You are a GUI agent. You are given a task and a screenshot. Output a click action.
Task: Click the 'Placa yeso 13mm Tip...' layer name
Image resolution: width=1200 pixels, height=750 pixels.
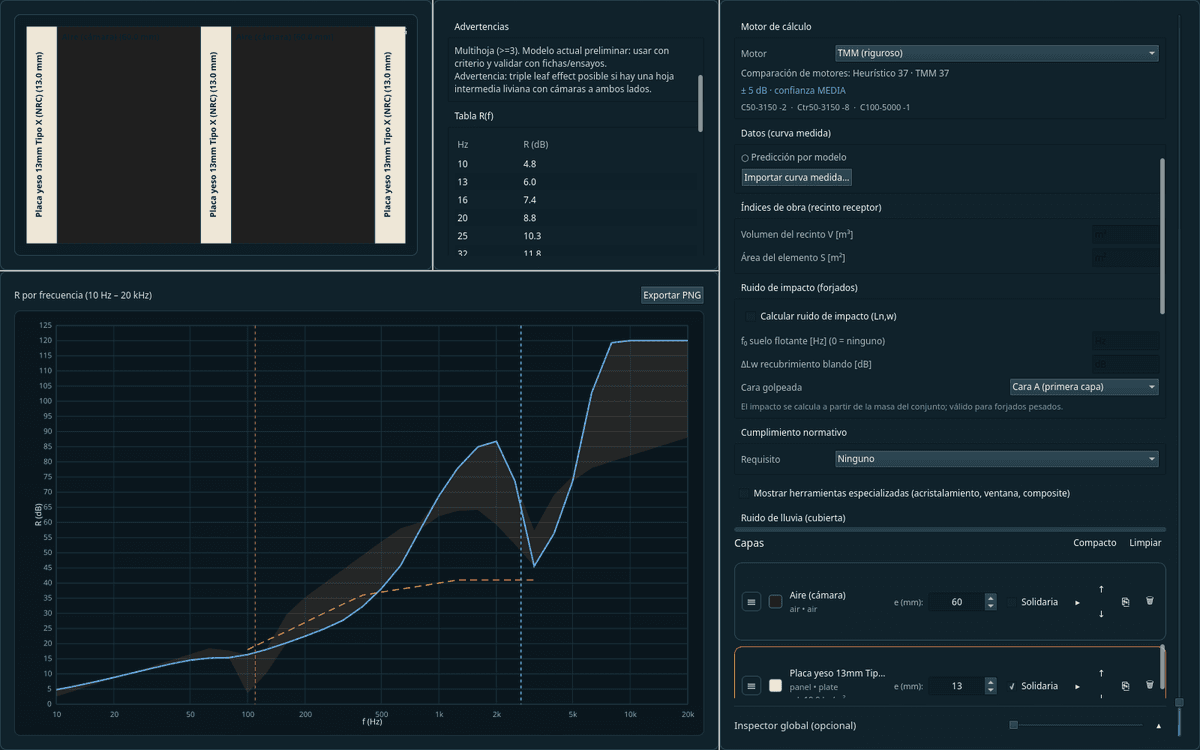pyautogui.click(x=838, y=673)
